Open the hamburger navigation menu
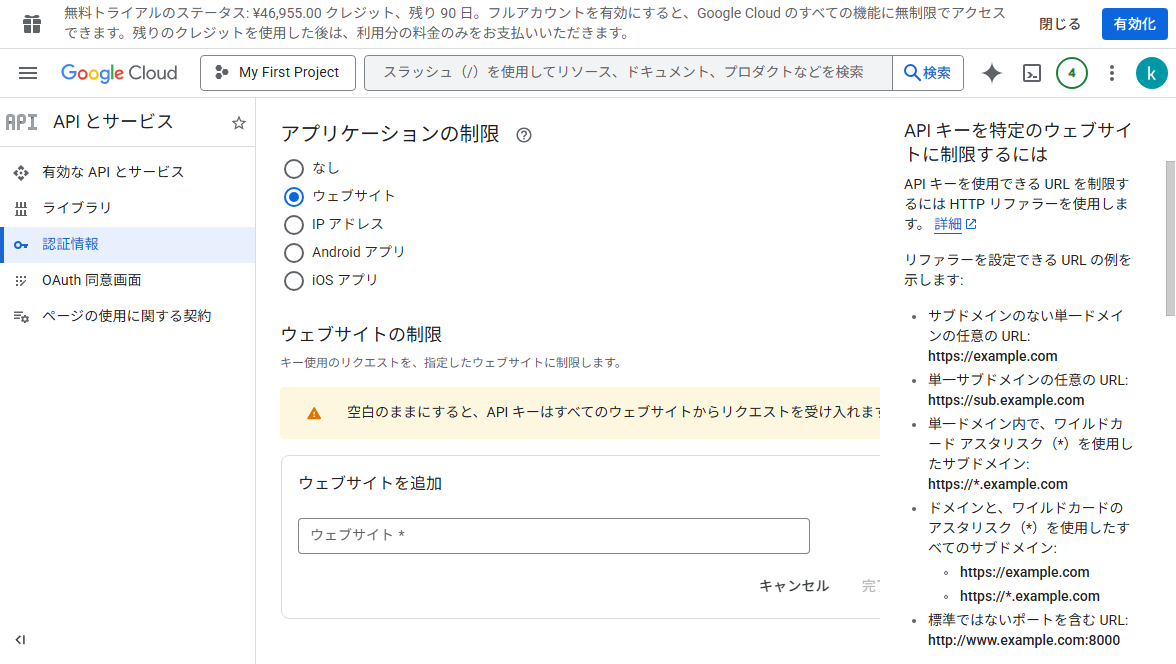 [28, 73]
